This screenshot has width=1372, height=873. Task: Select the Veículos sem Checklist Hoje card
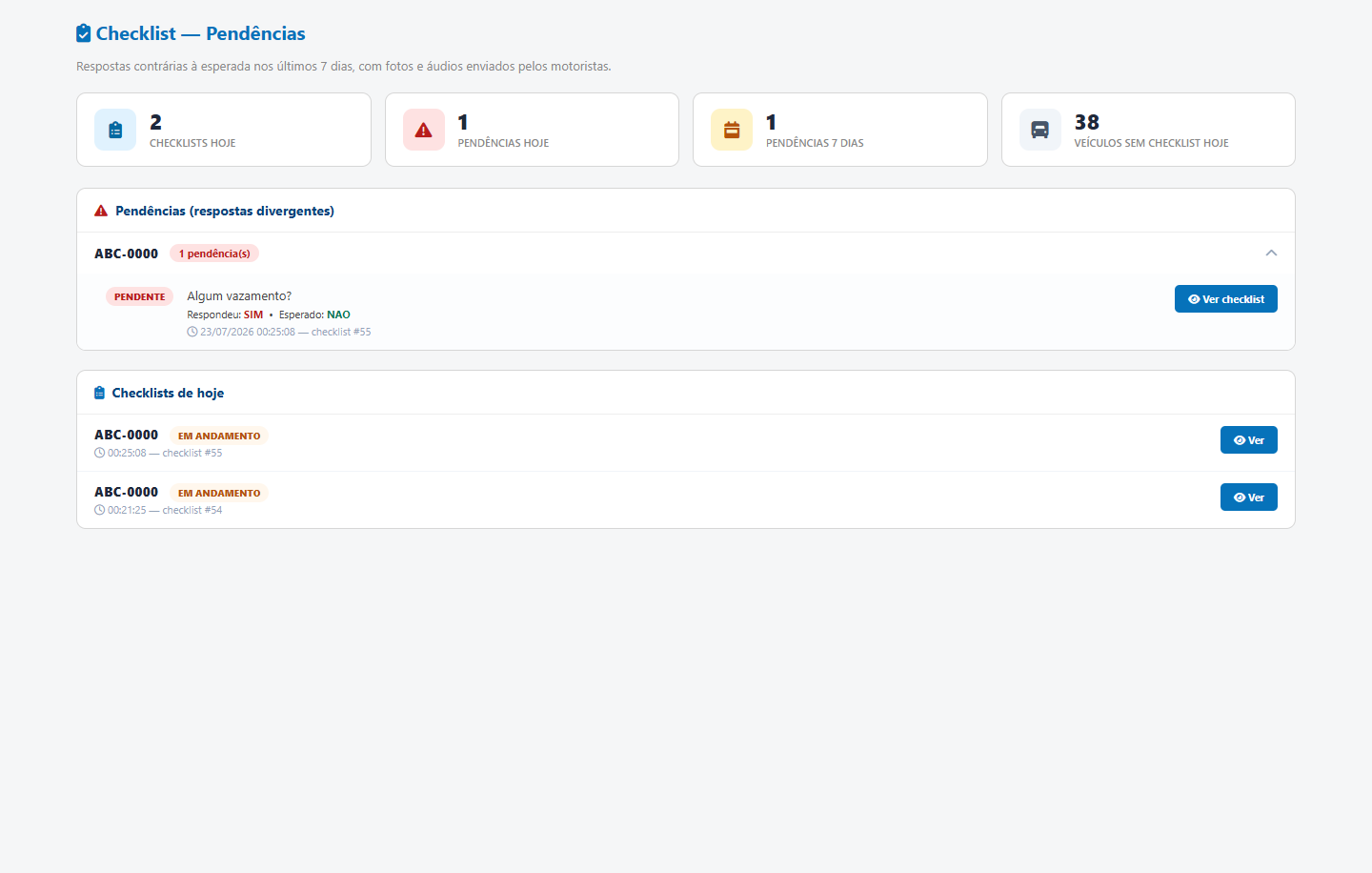pos(1148,130)
